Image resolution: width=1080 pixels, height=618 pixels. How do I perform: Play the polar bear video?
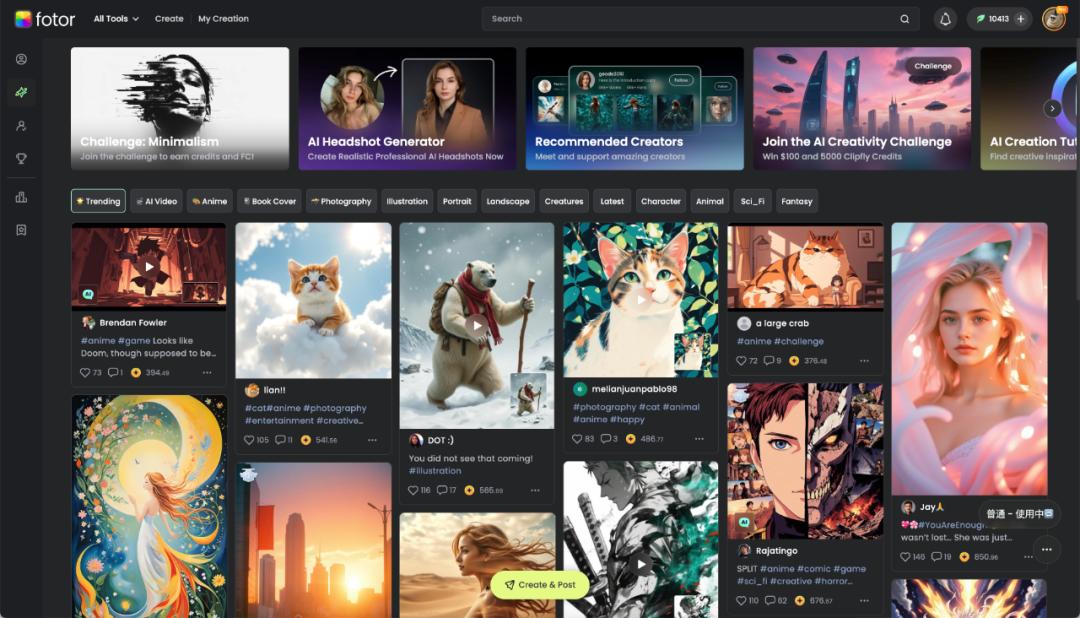pos(477,325)
